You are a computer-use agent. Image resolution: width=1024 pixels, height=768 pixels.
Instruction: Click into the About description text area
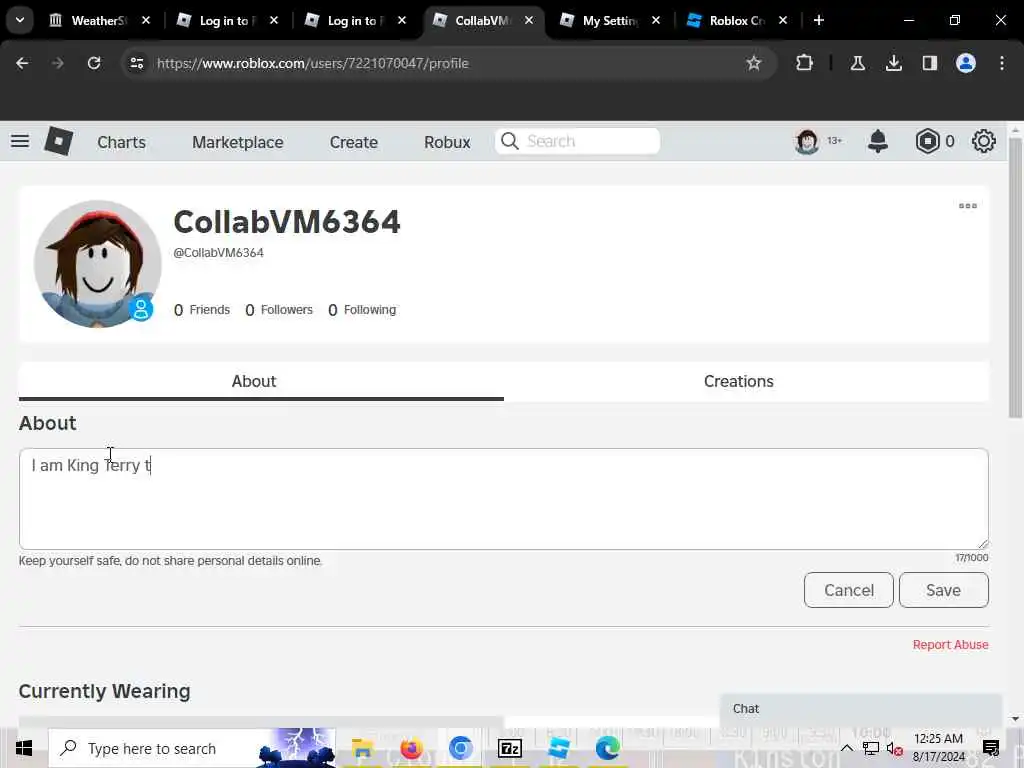pyautogui.click(x=504, y=498)
